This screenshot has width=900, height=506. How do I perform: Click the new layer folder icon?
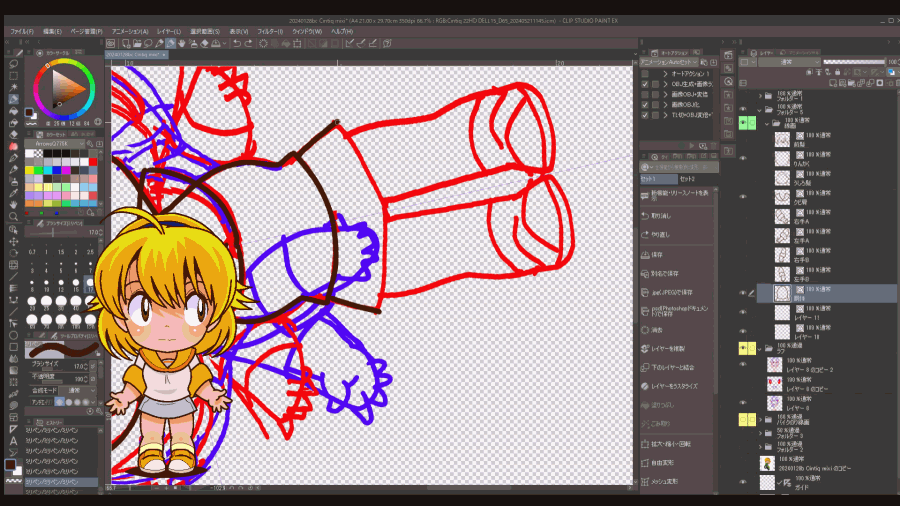click(x=852, y=83)
